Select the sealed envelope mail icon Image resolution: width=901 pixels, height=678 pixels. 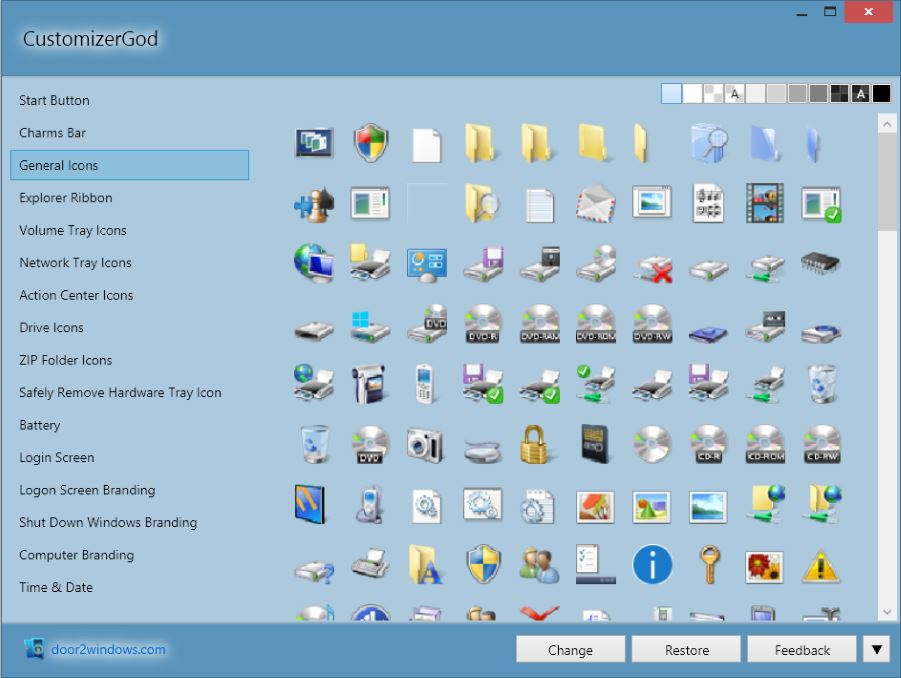point(594,203)
